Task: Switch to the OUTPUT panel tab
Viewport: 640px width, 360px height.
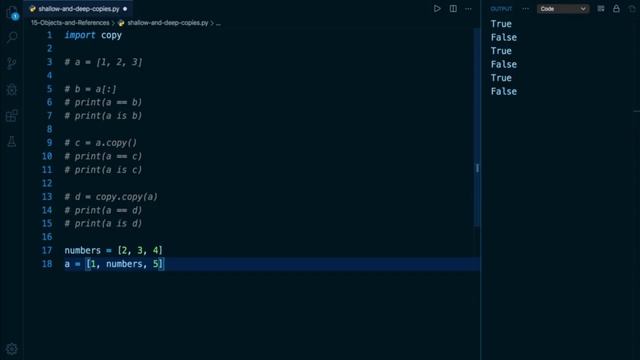Action: click(x=501, y=9)
